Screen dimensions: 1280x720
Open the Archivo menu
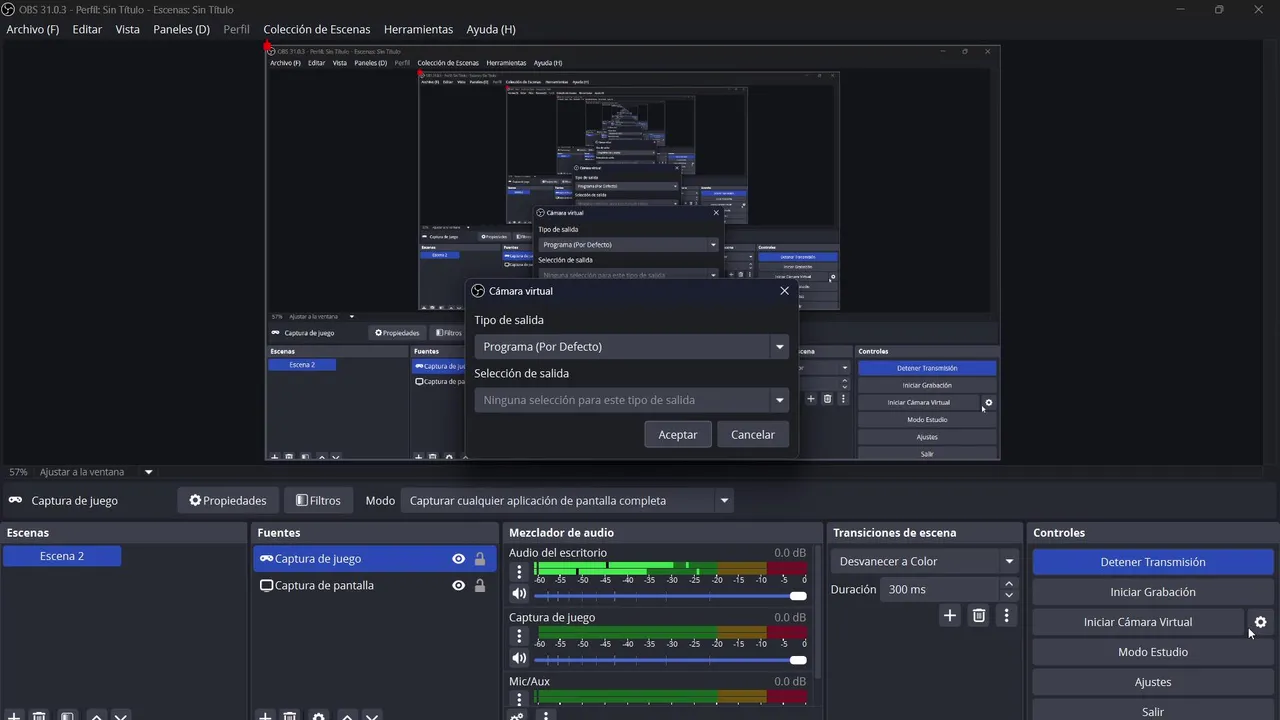coord(33,29)
